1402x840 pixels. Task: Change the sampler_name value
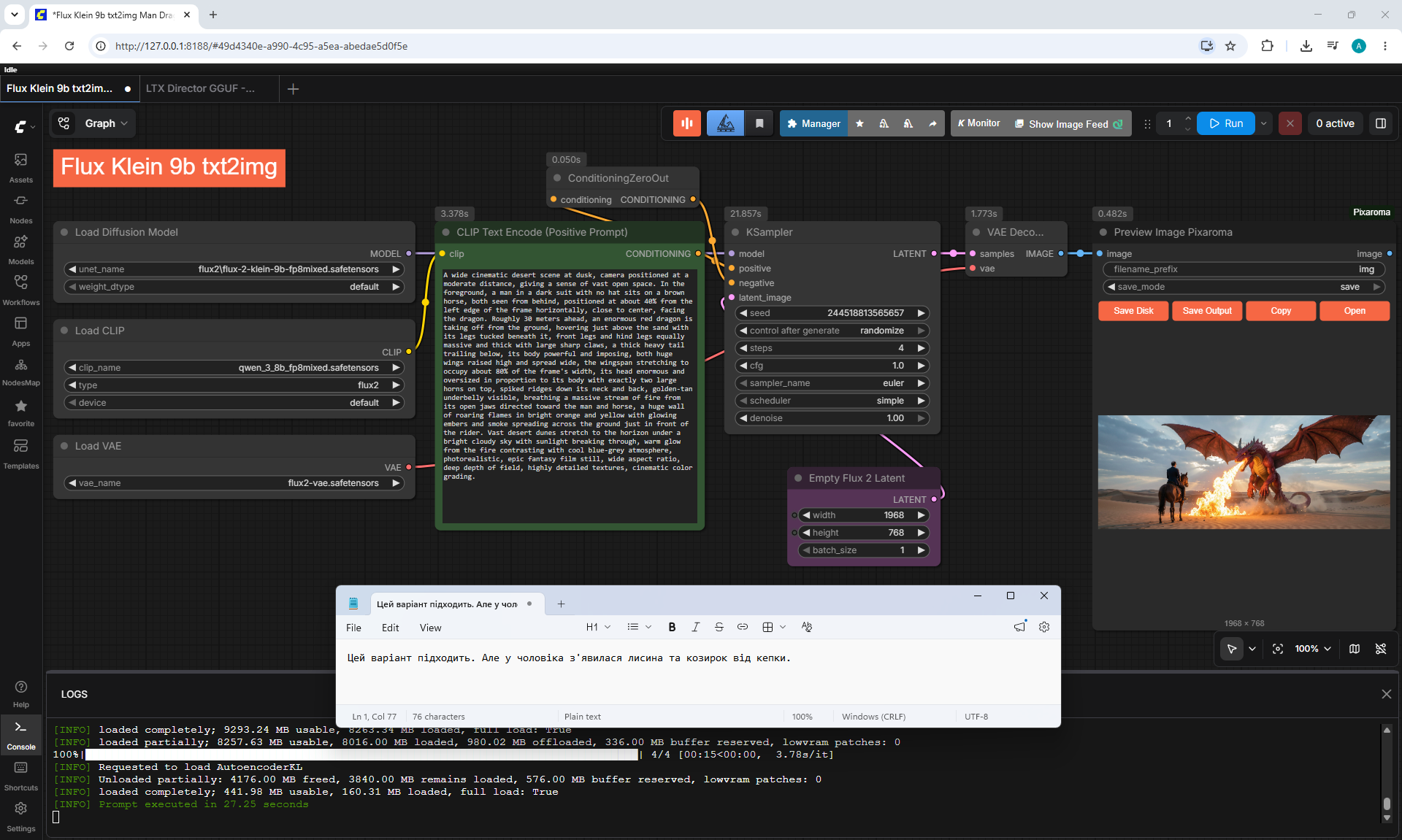click(x=832, y=383)
